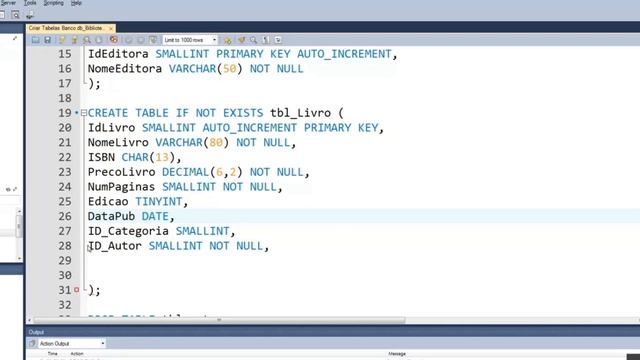
Task: Toggle the word wrap icon
Action: [x=278, y=40]
